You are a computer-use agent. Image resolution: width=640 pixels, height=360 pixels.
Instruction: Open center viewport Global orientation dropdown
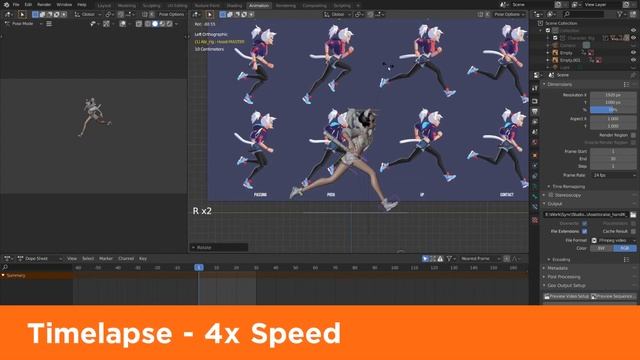pos(338,14)
